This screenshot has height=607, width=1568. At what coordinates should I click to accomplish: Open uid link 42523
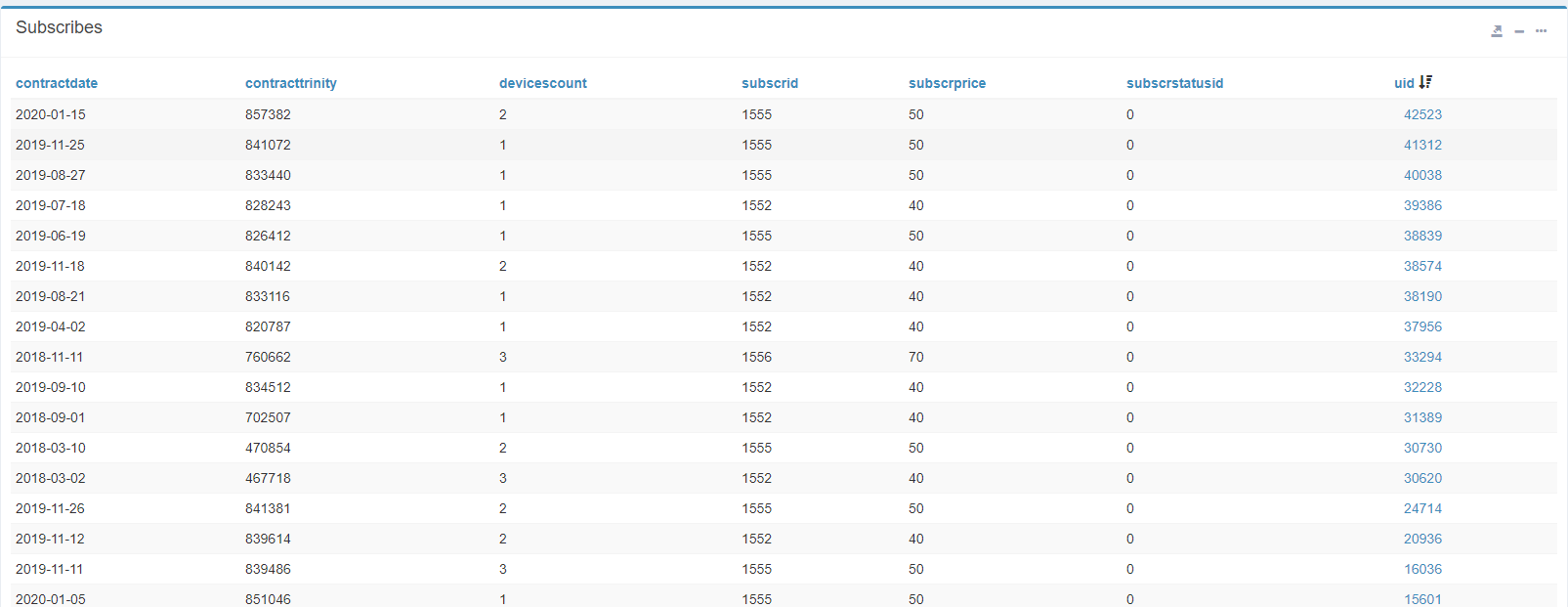coord(1422,114)
